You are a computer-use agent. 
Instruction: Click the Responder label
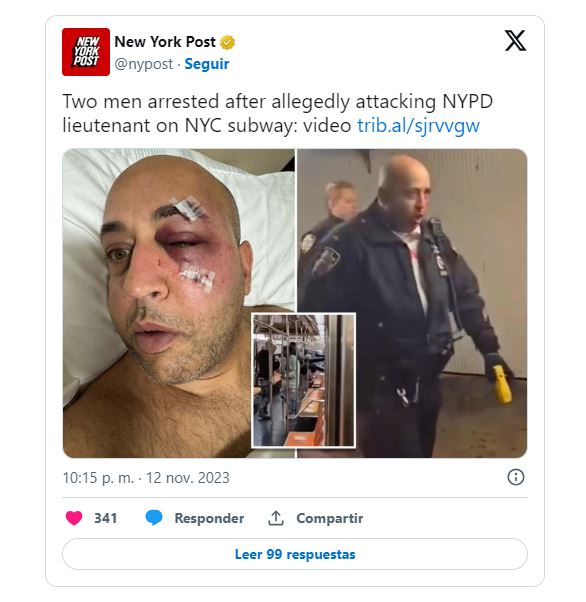pos(209,518)
